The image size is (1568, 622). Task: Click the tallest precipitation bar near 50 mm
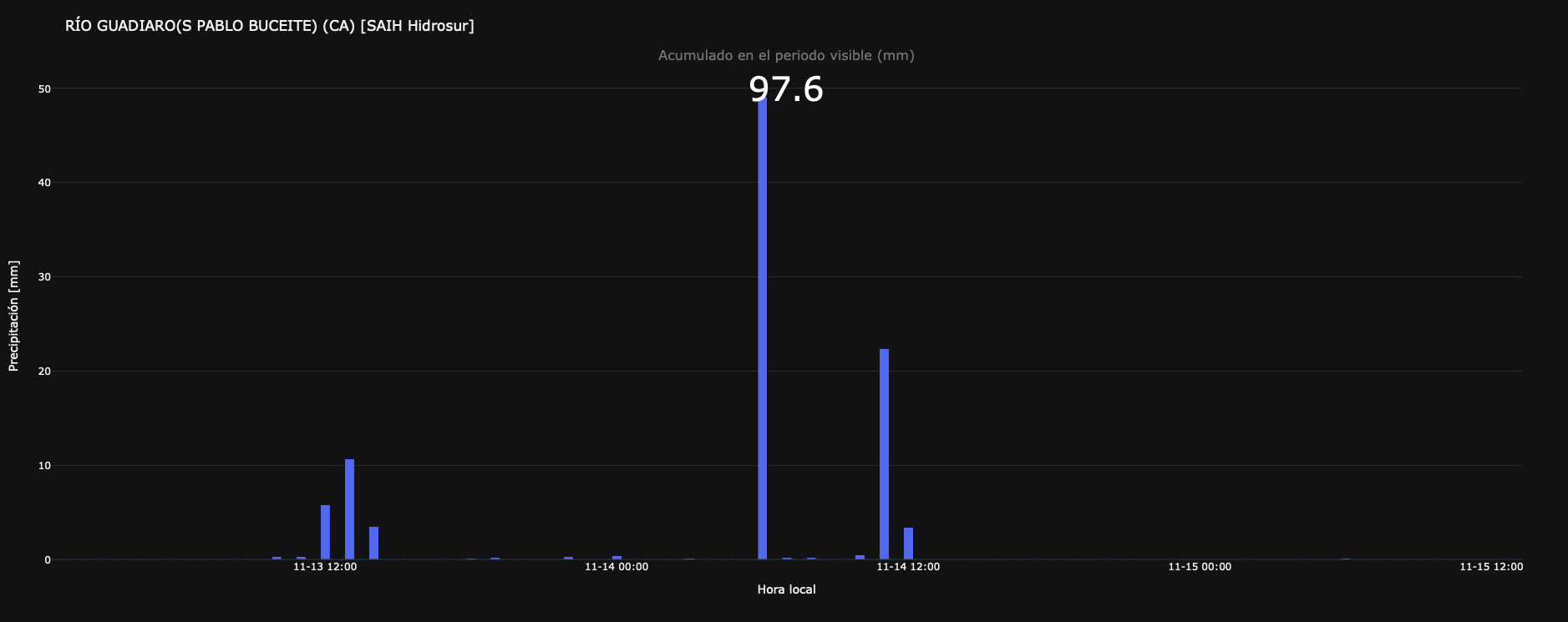click(x=762, y=330)
